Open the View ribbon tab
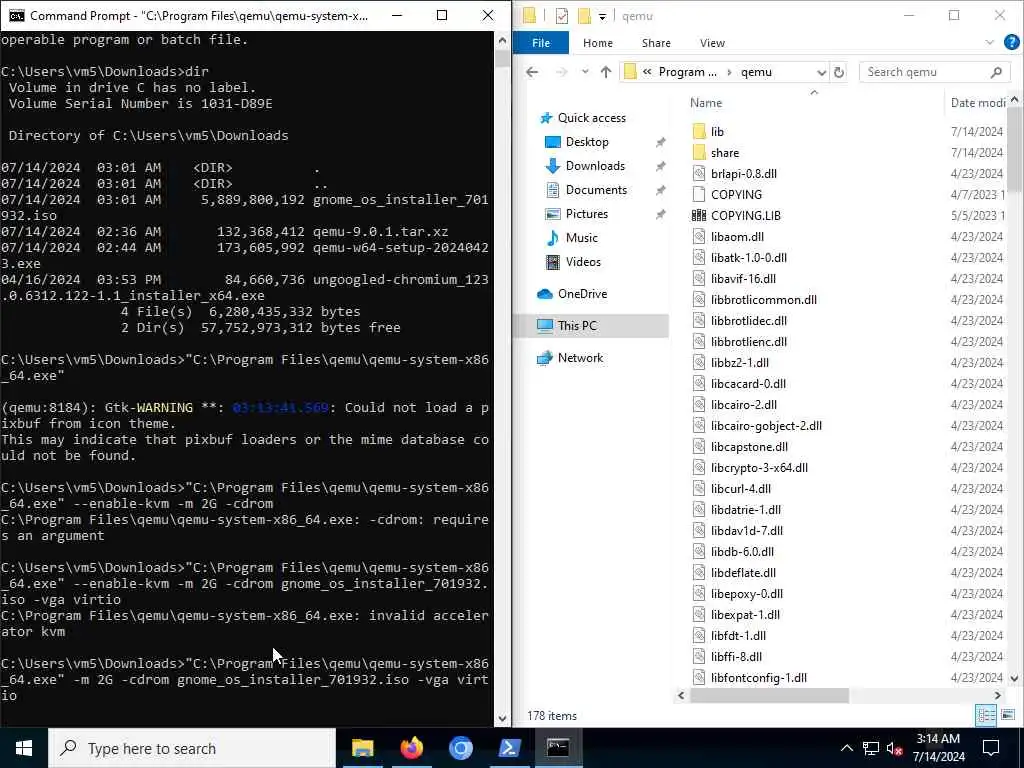1024x768 pixels. click(x=712, y=42)
